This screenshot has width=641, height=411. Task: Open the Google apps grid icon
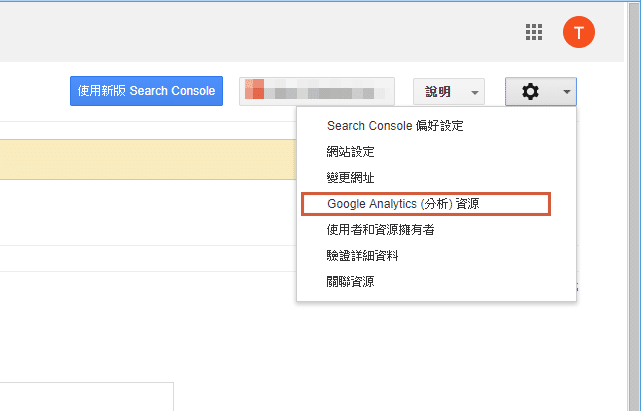point(534,32)
